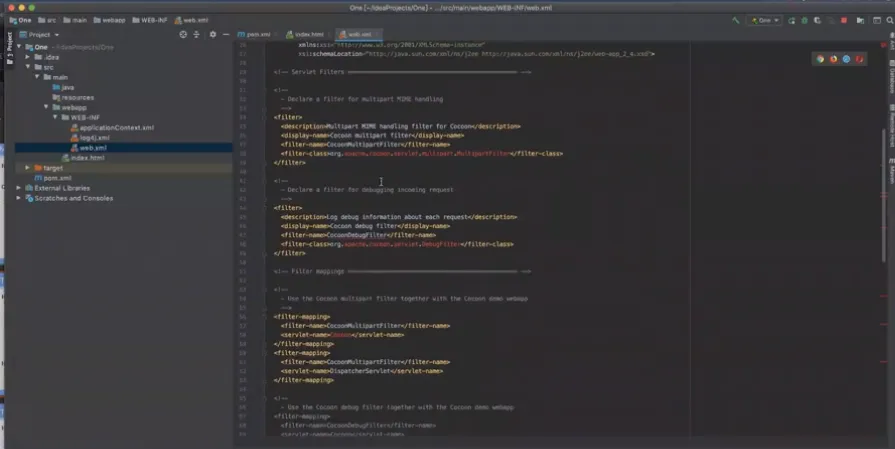Select index.html in project tree
This screenshot has height=449, width=895.
click(83, 157)
